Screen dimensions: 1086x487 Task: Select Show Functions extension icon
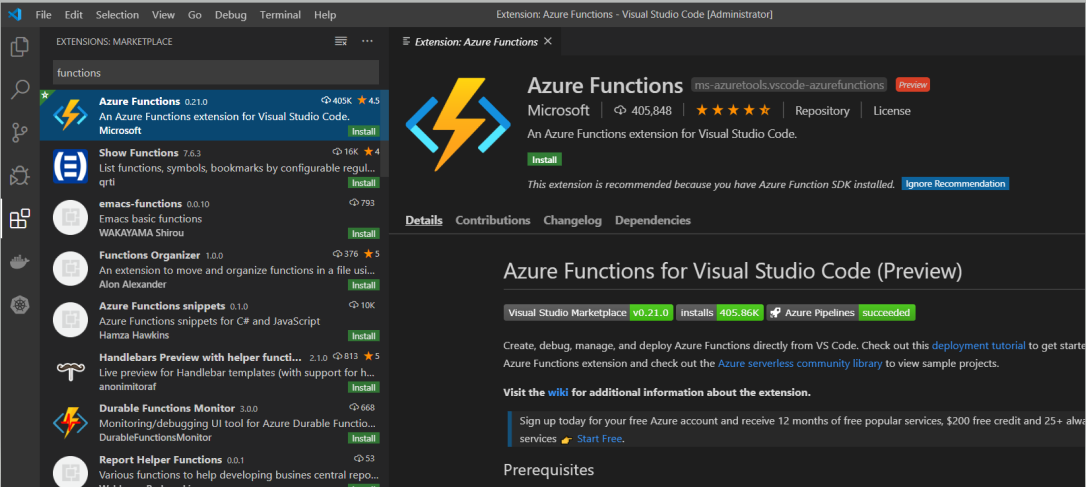[70, 166]
